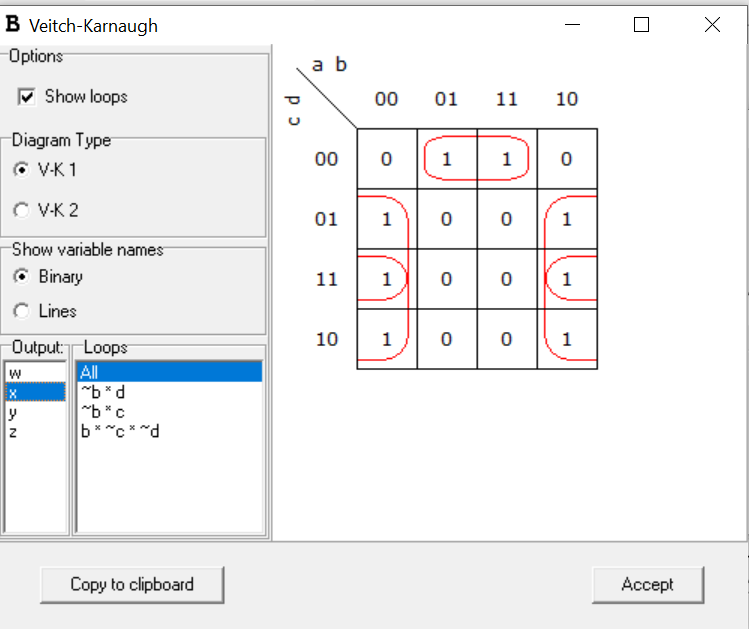The image size is (749, 629).
Task: Click the Copy to clipboard button
Action: click(132, 584)
